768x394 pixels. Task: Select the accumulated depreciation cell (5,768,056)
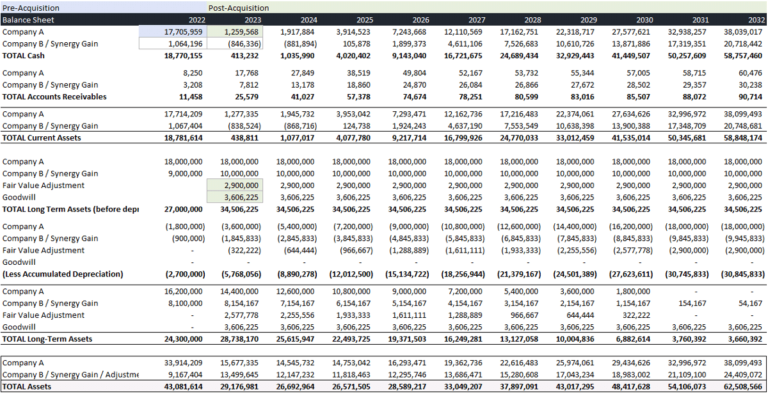240,274
